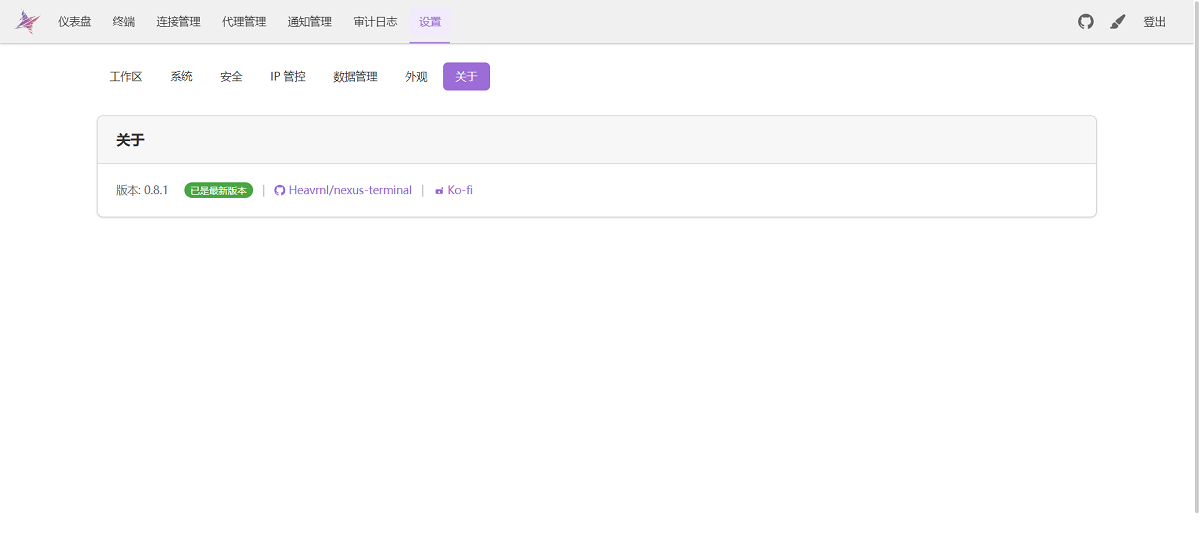
Task: Select the IP 管控 tab
Action: click(288, 77)
